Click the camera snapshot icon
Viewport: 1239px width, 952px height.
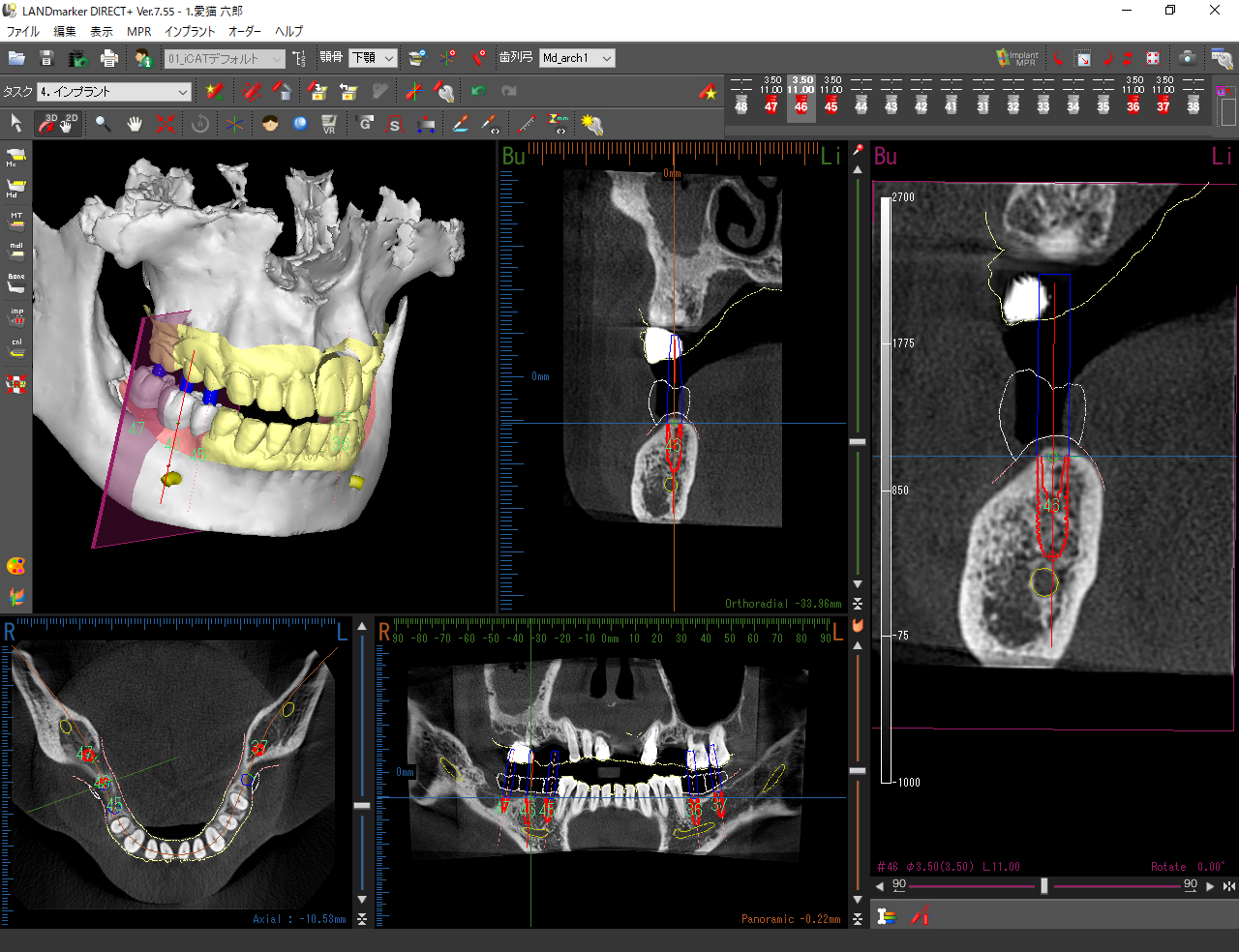[1187, 58]
